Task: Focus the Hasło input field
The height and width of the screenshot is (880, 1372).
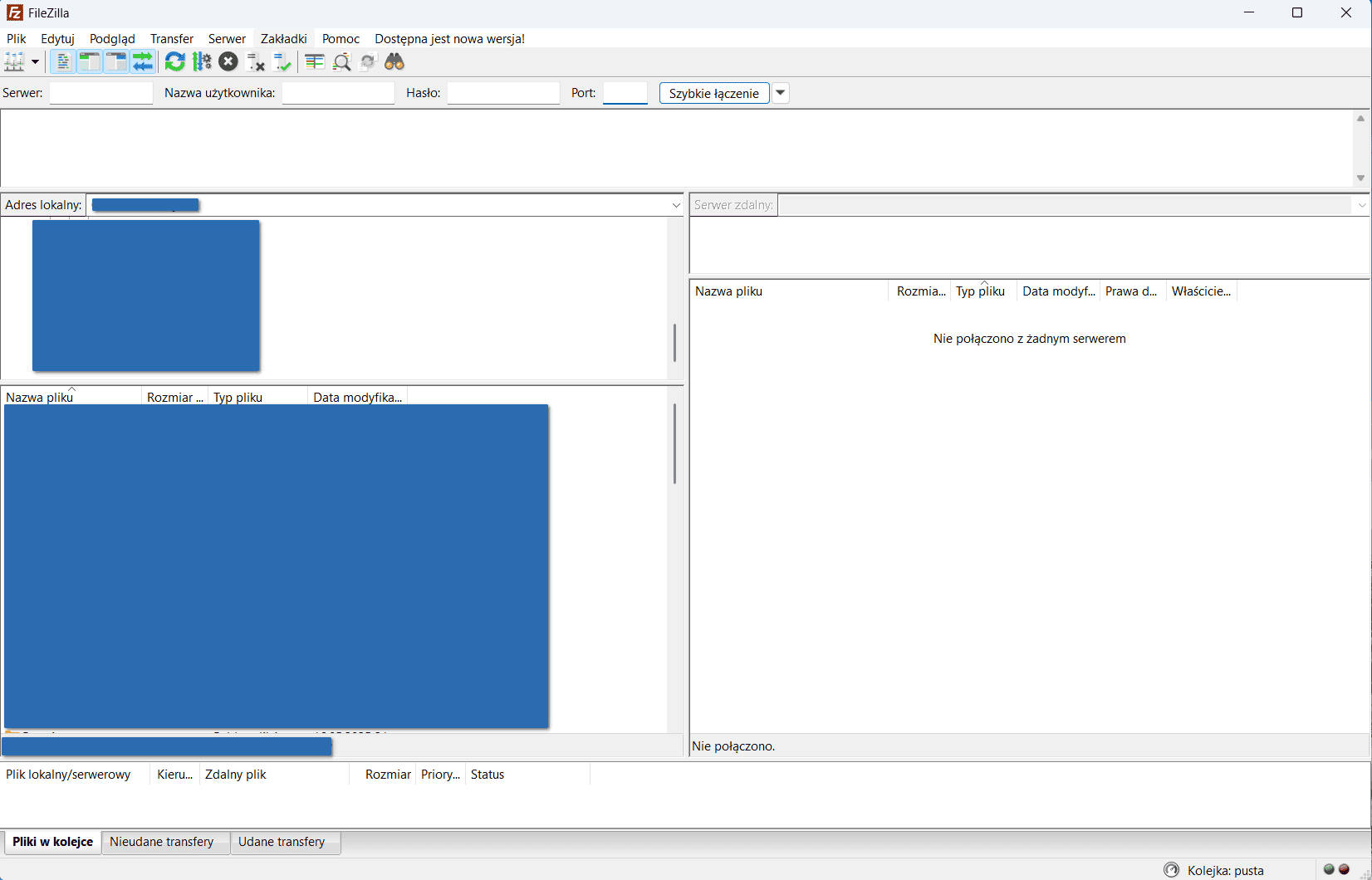Action: (503, 93)
